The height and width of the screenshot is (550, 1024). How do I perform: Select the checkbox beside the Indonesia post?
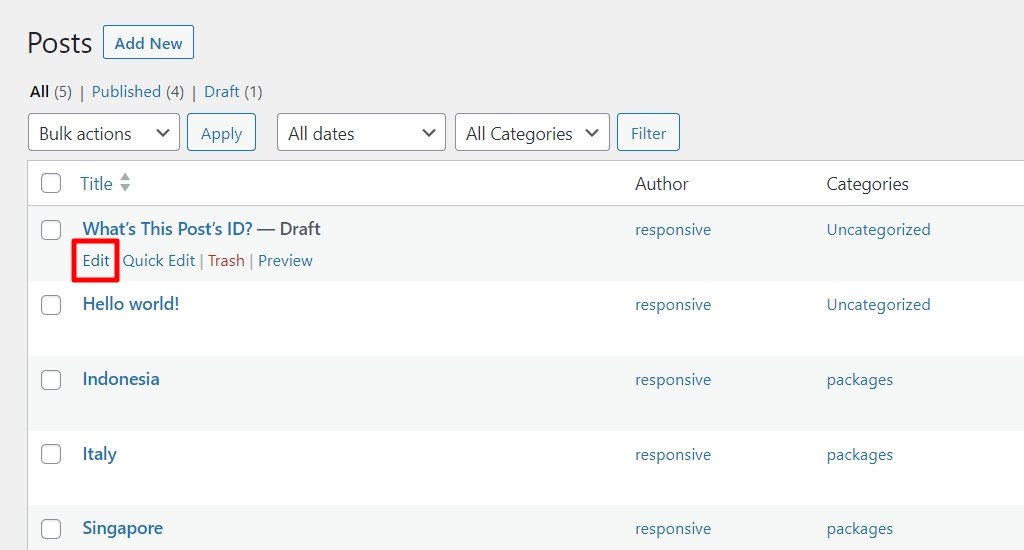pos(51,380)
